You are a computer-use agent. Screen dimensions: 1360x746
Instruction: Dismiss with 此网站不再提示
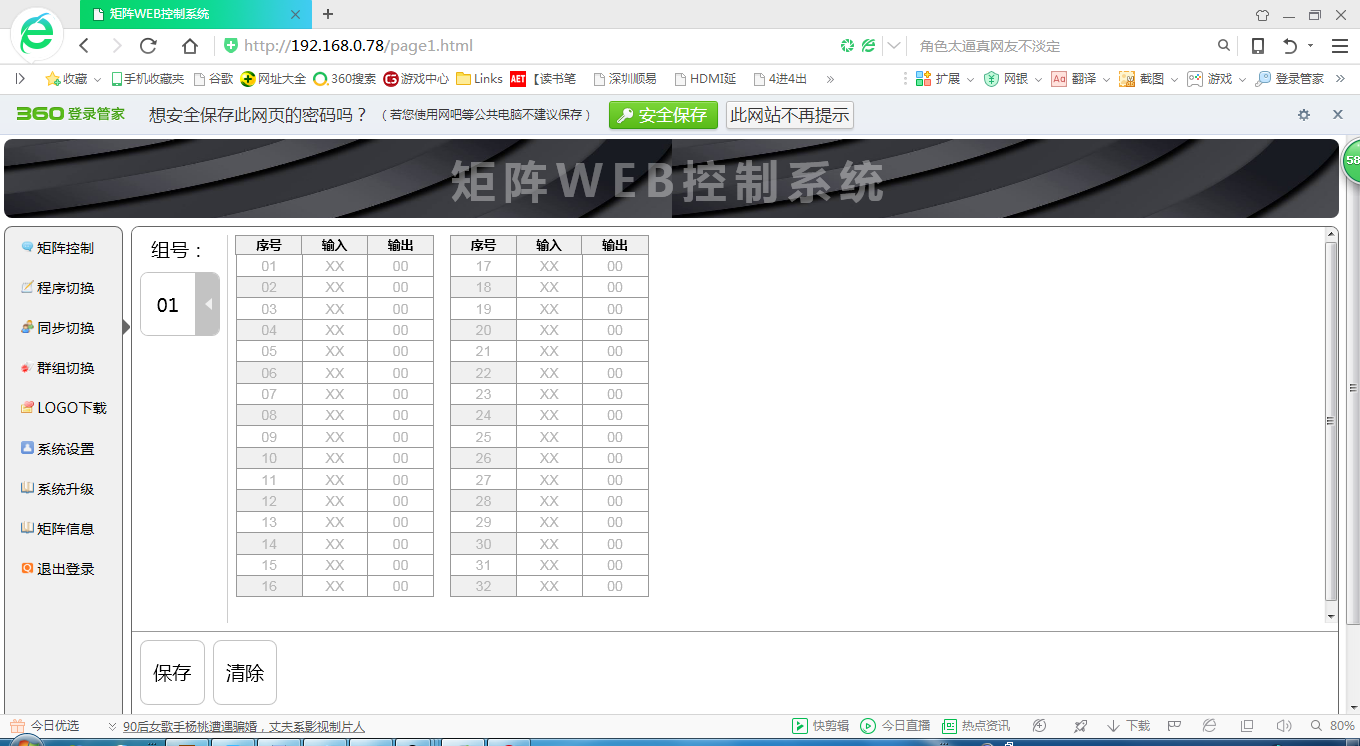(x=789, y=114)
